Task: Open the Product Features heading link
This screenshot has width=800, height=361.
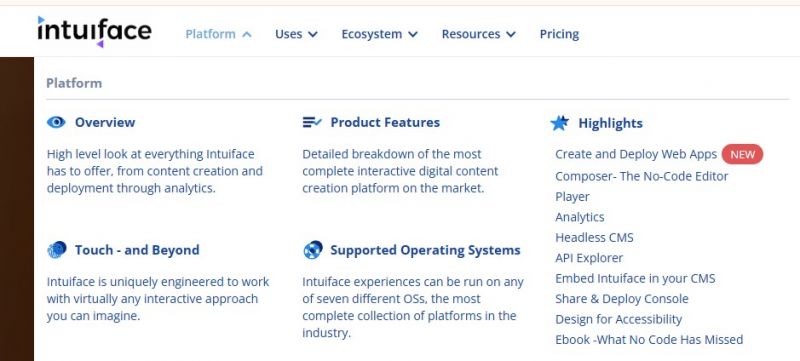Action: (385, 122)
